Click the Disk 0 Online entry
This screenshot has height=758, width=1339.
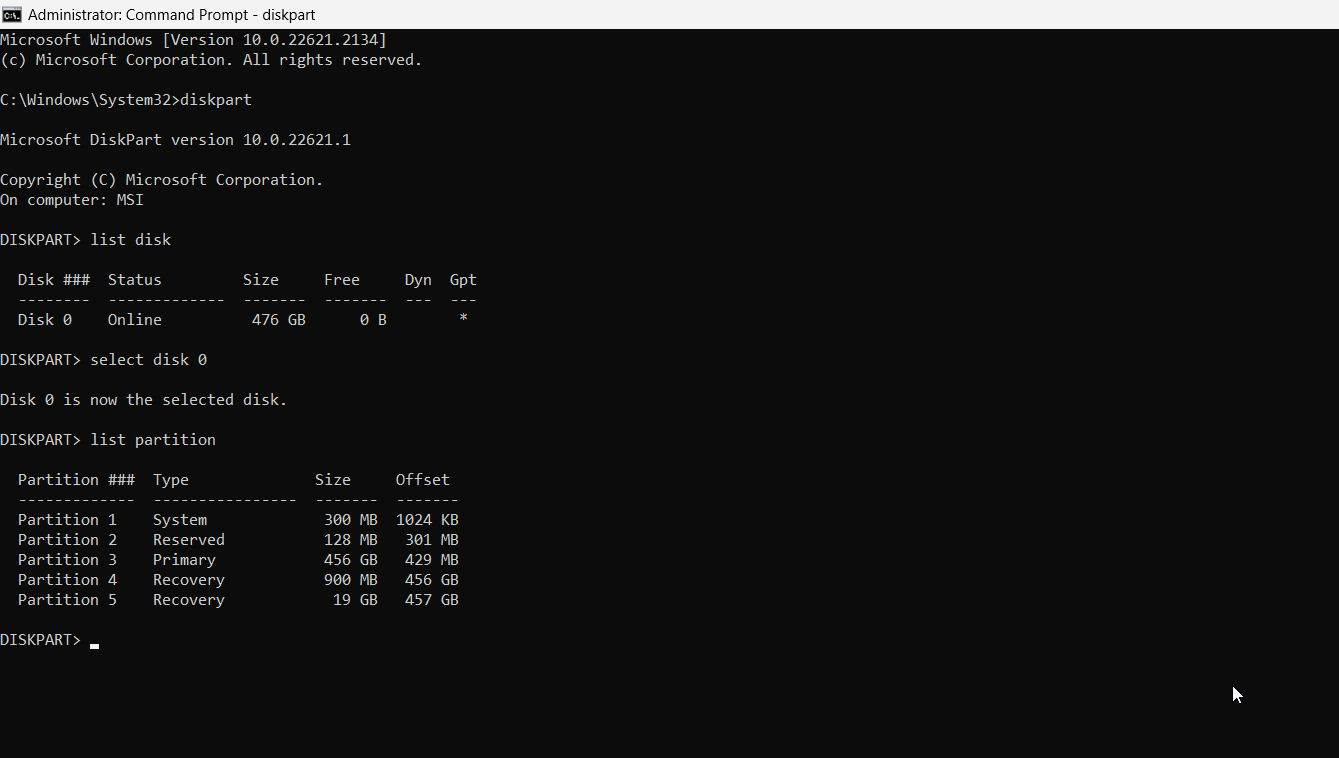pos(90,319)
